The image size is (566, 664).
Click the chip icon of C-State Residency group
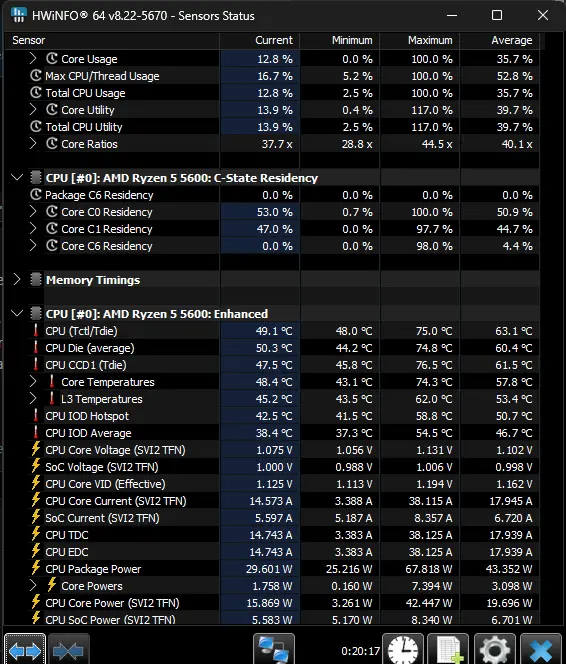pyautogui.click(x=36, y=178)
